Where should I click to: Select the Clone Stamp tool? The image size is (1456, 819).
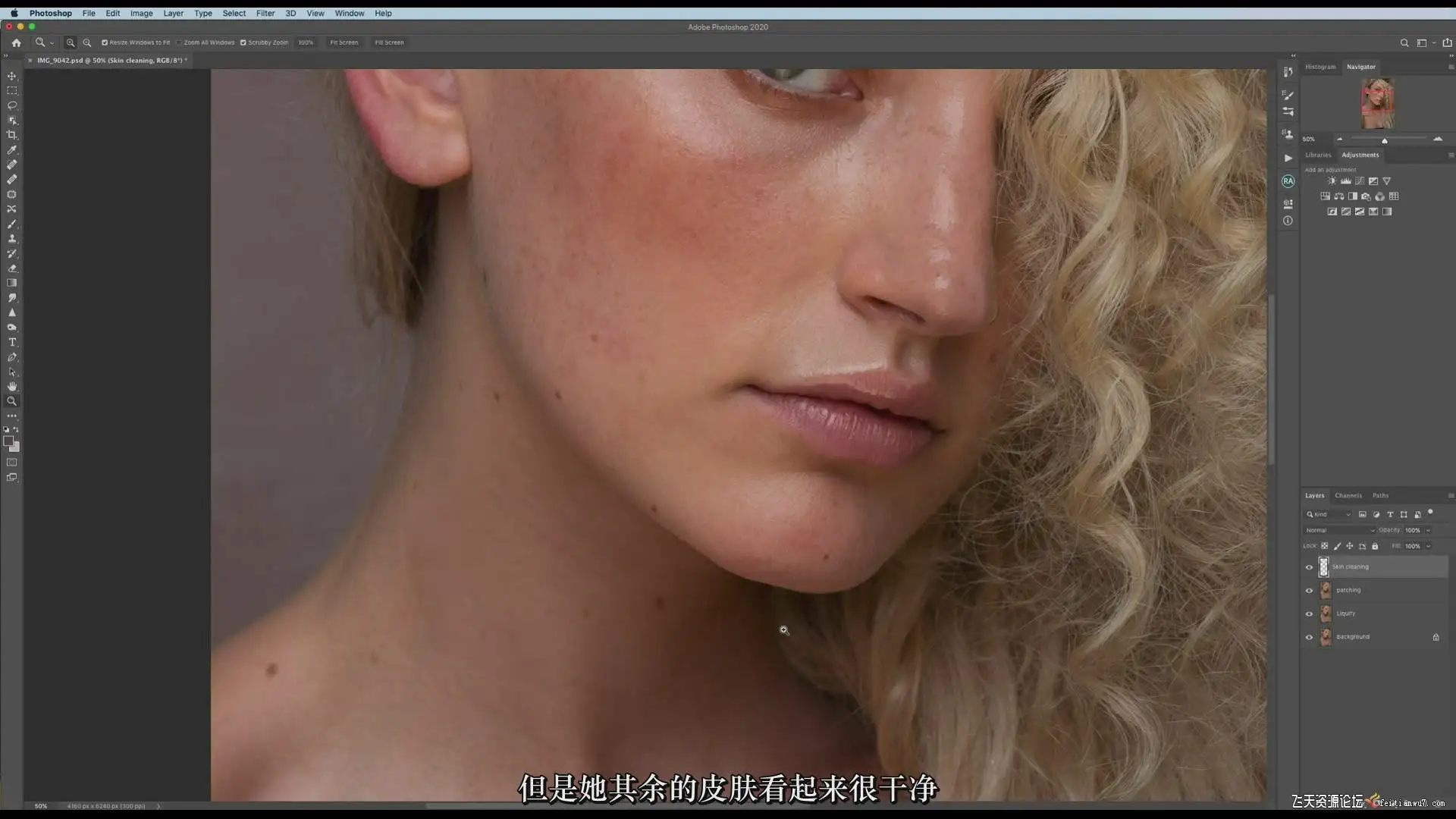[12, 238]
